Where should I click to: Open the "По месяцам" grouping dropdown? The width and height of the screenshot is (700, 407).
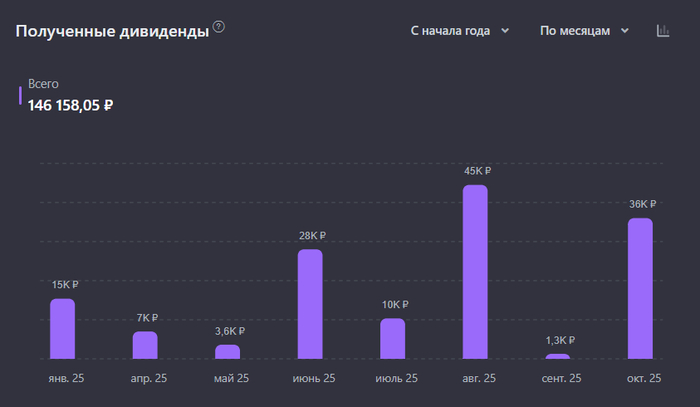(x=584, y=31)
